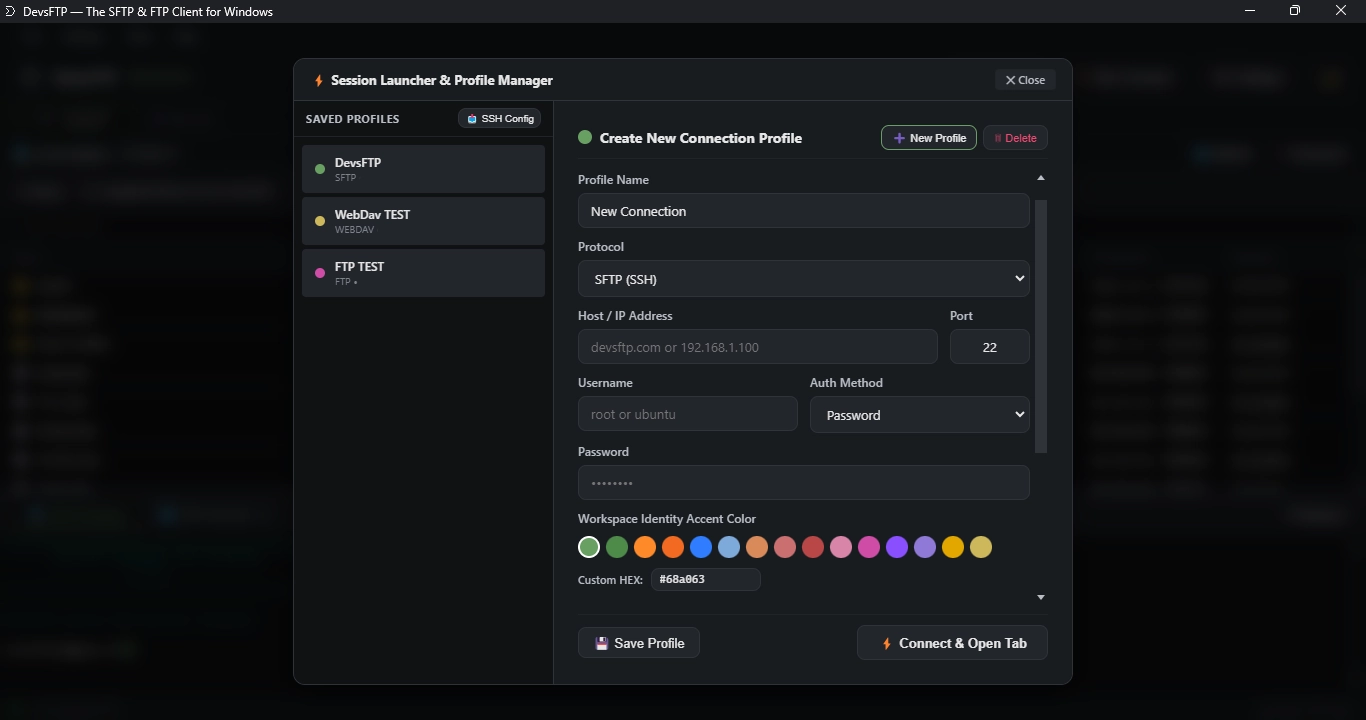Focus the Profile Name field
Image resolution: width=1366 pixels, height=720 pixels.
(803, 211)
